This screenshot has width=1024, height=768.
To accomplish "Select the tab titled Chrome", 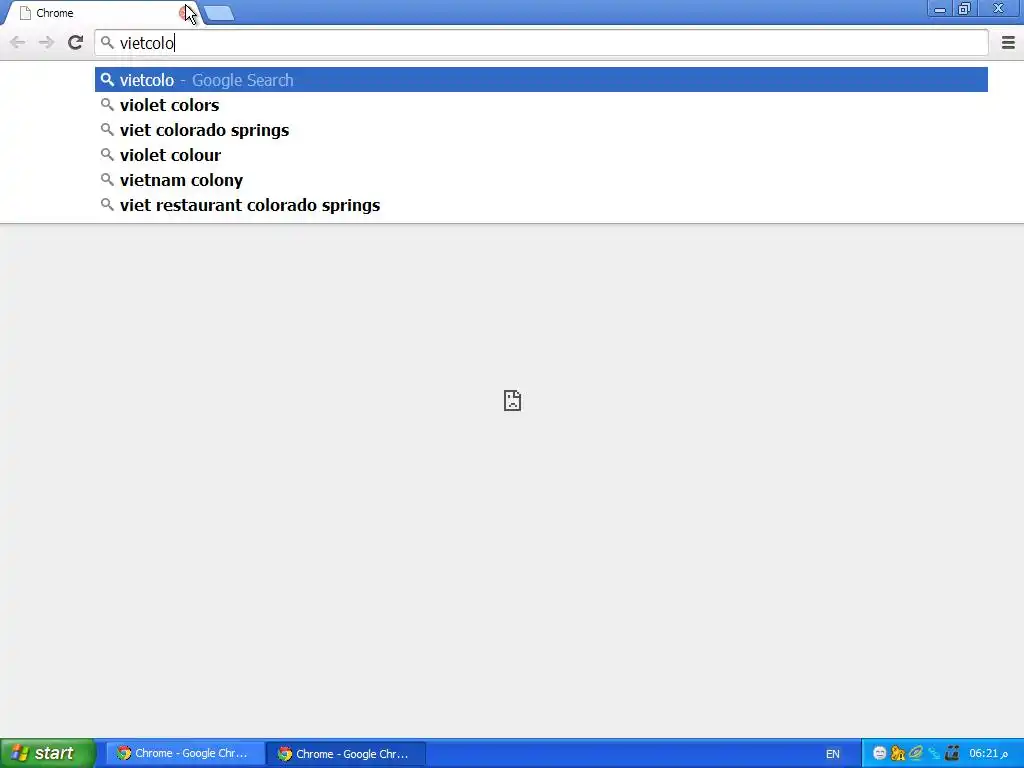I will (101, 13).
